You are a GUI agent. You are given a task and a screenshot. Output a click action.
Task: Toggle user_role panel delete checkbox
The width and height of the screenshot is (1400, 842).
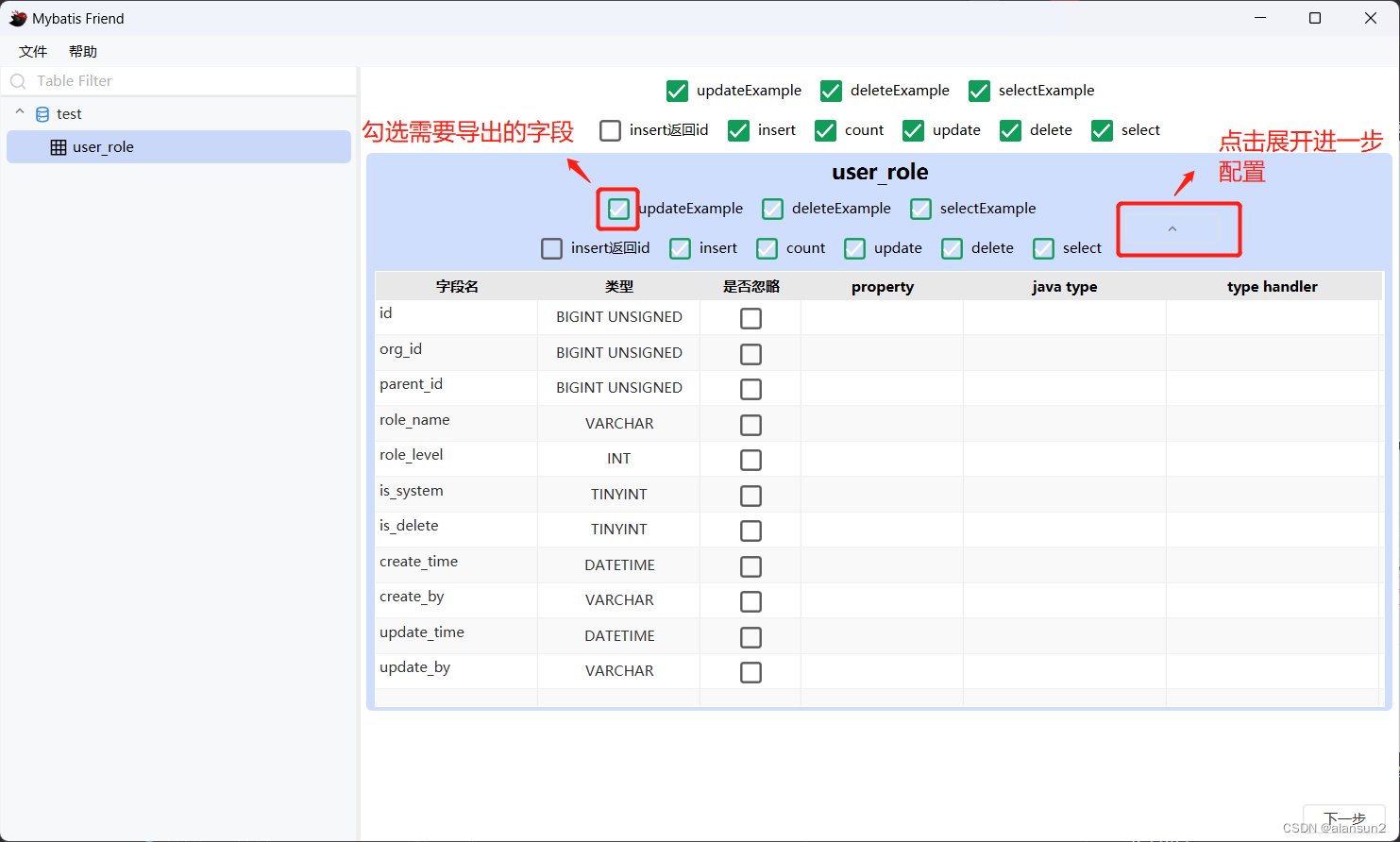952,248
